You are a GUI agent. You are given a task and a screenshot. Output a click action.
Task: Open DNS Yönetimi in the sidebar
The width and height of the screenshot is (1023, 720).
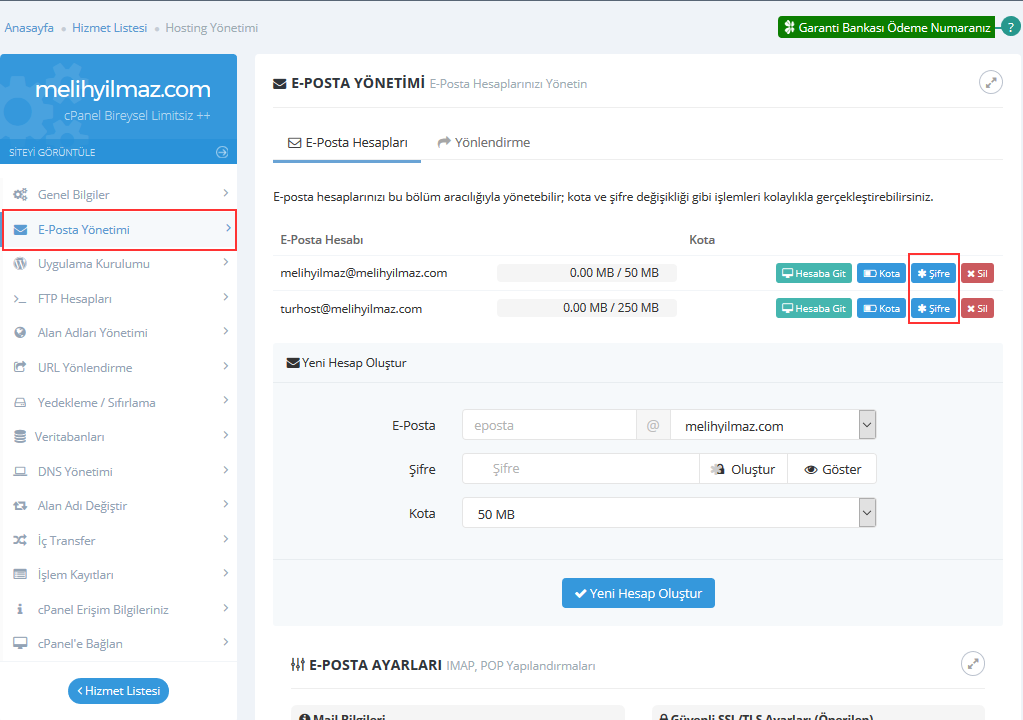coord(118,471)
